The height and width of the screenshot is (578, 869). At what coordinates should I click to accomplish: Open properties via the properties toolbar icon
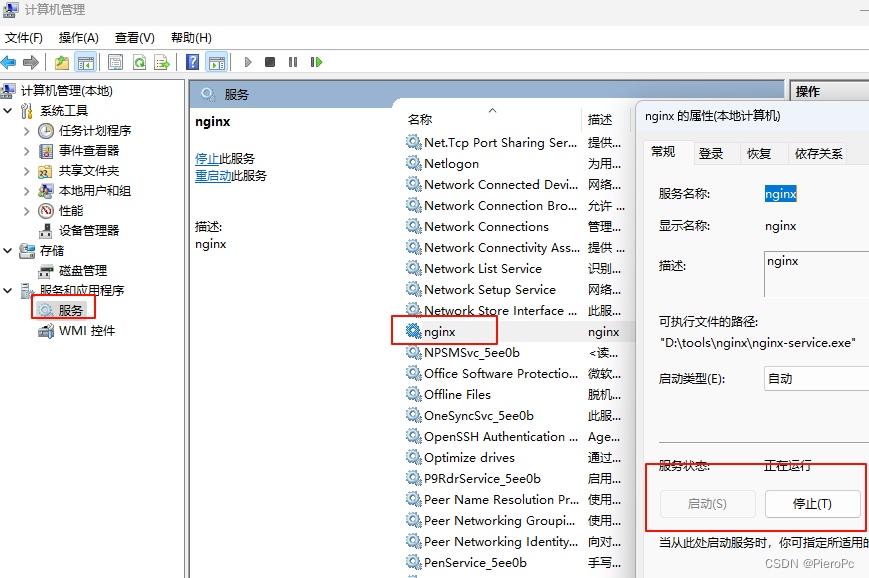(x=113, y=62)
